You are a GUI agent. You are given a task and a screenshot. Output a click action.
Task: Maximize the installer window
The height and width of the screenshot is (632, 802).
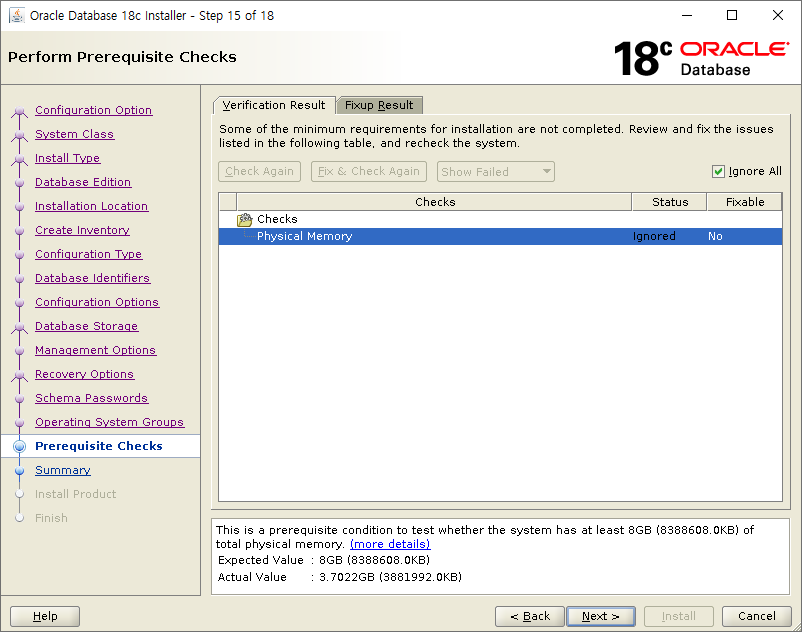point(732,15)
